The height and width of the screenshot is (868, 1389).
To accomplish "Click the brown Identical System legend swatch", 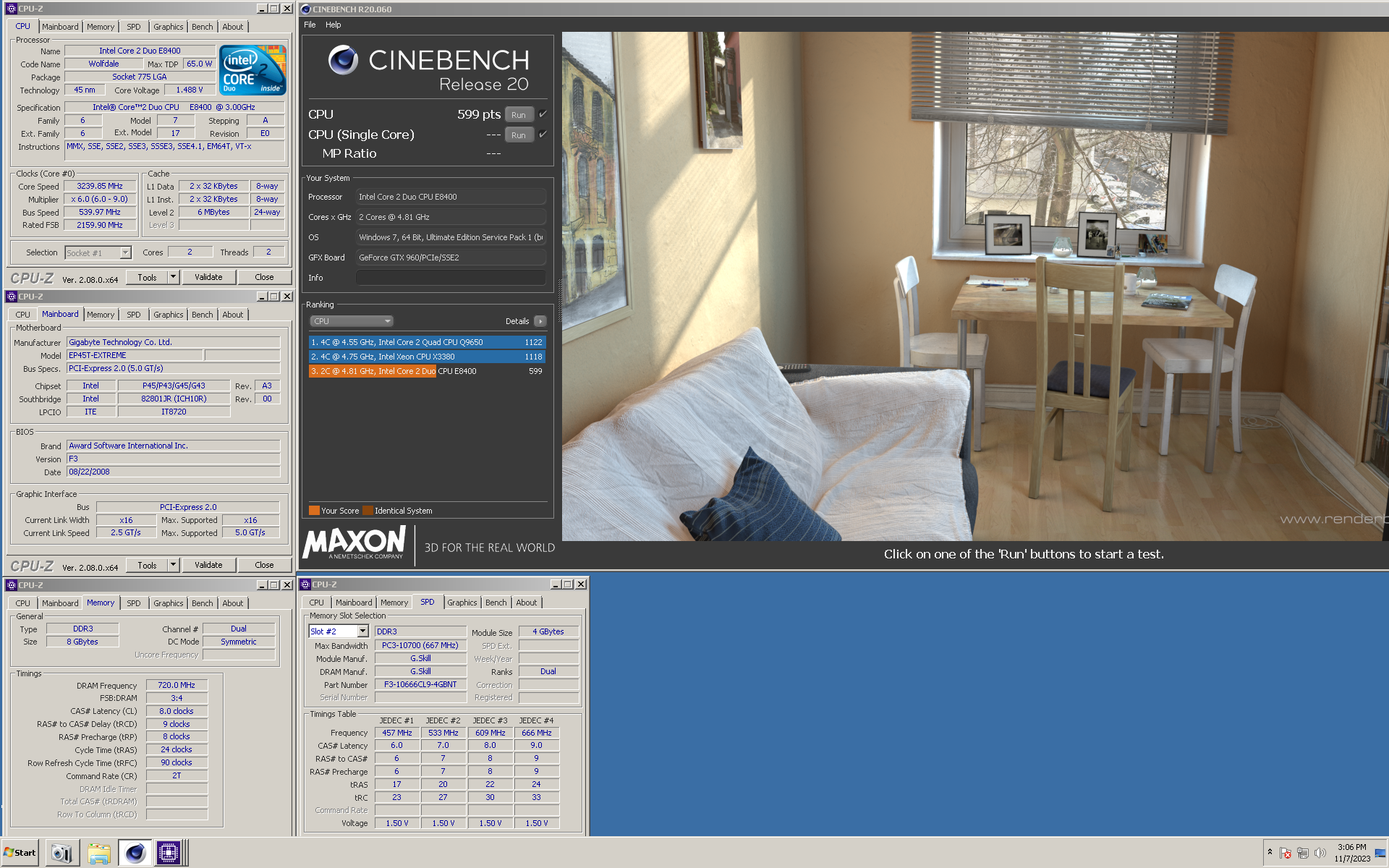I will click(368, 510).
